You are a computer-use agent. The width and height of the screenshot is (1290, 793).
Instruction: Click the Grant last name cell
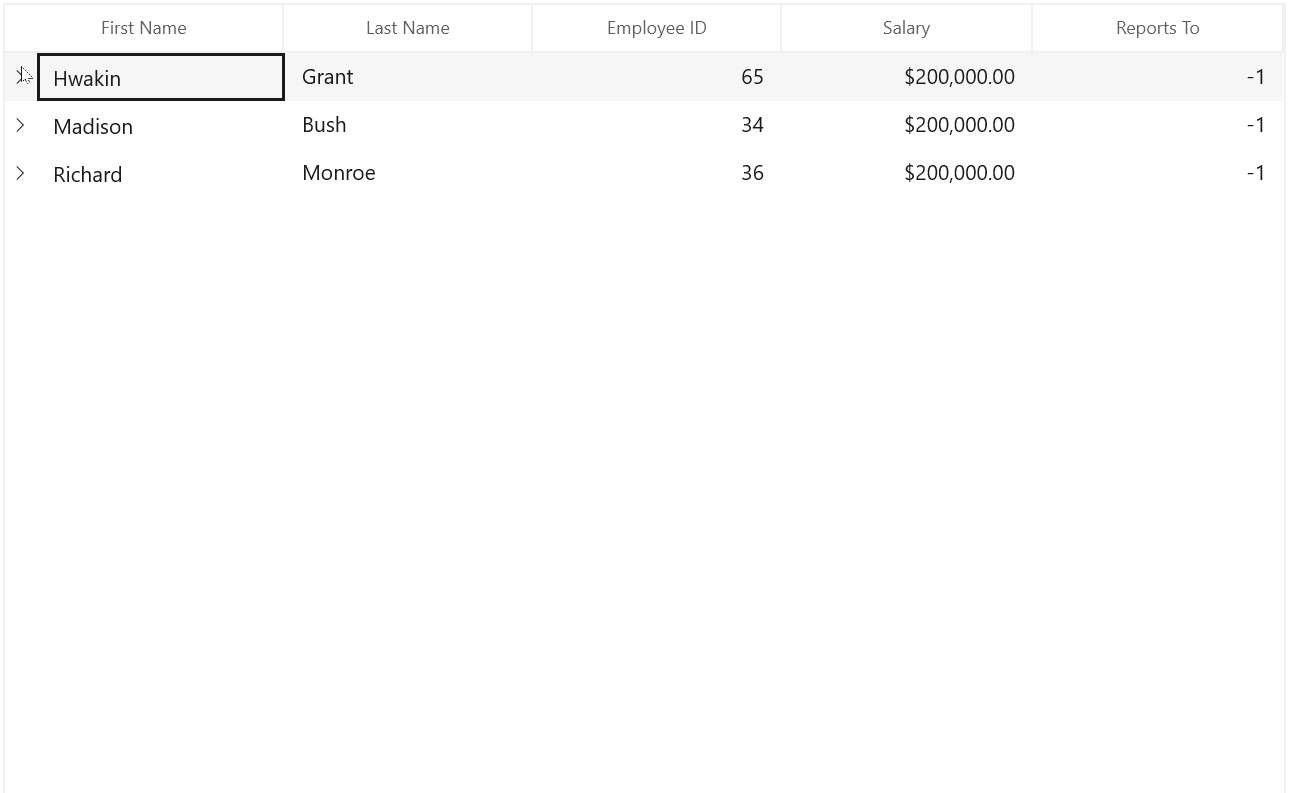tap(407, 76)
